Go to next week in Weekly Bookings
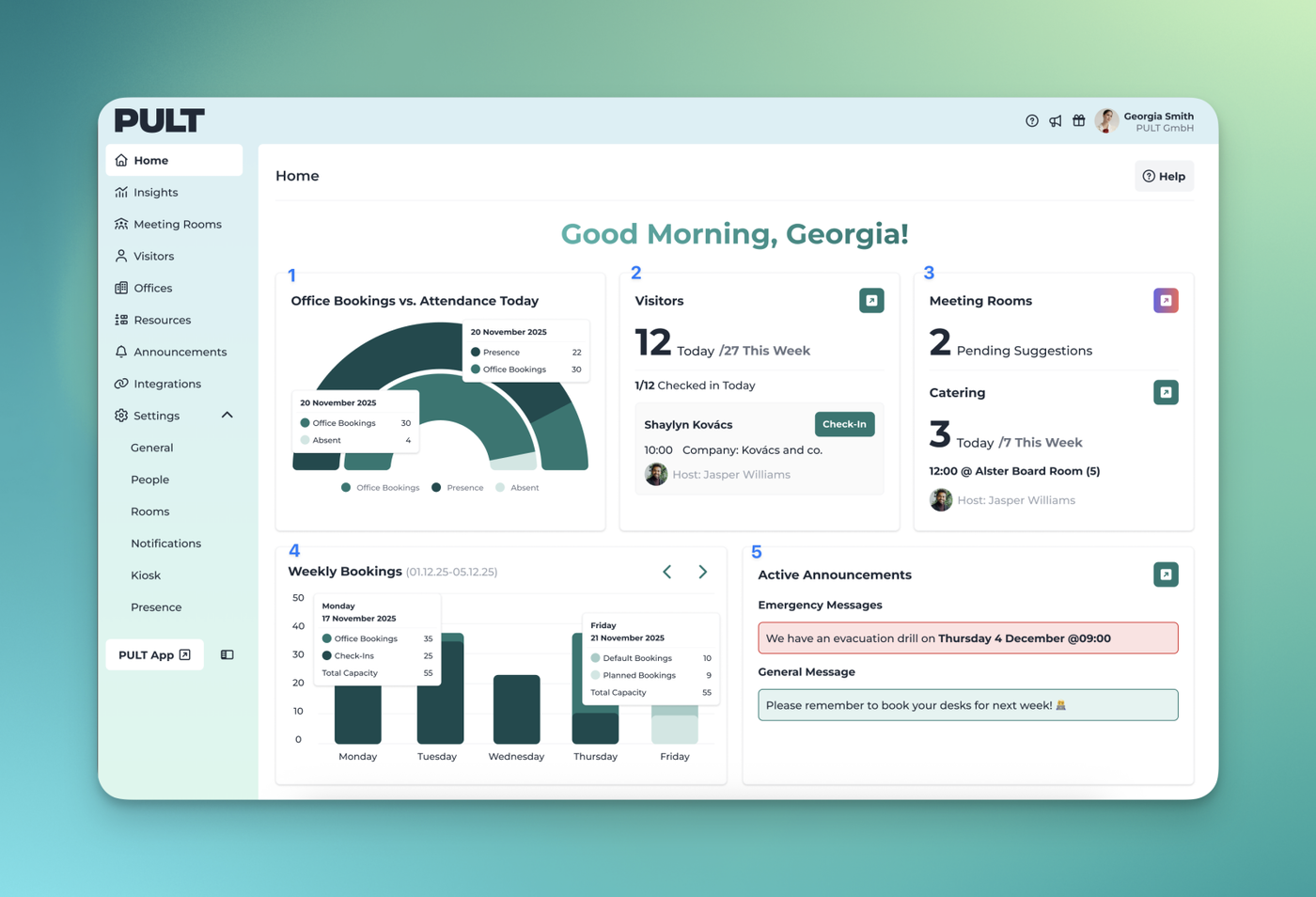Viewport: 1316px width, 897px height. click(702, 572)
